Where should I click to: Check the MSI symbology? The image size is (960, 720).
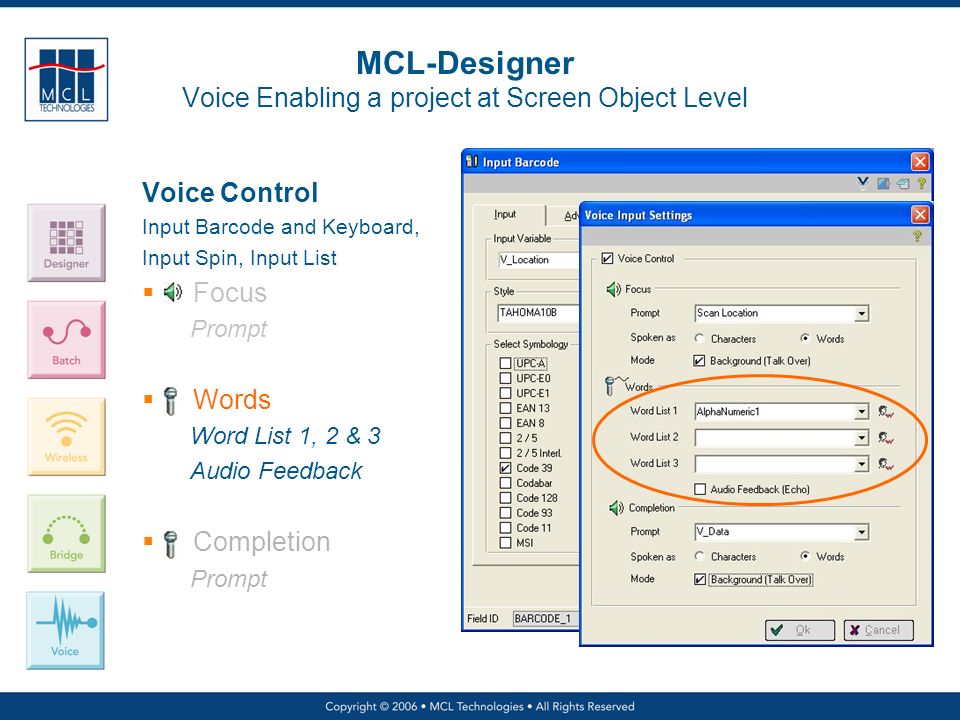click(x=505, y=542)
